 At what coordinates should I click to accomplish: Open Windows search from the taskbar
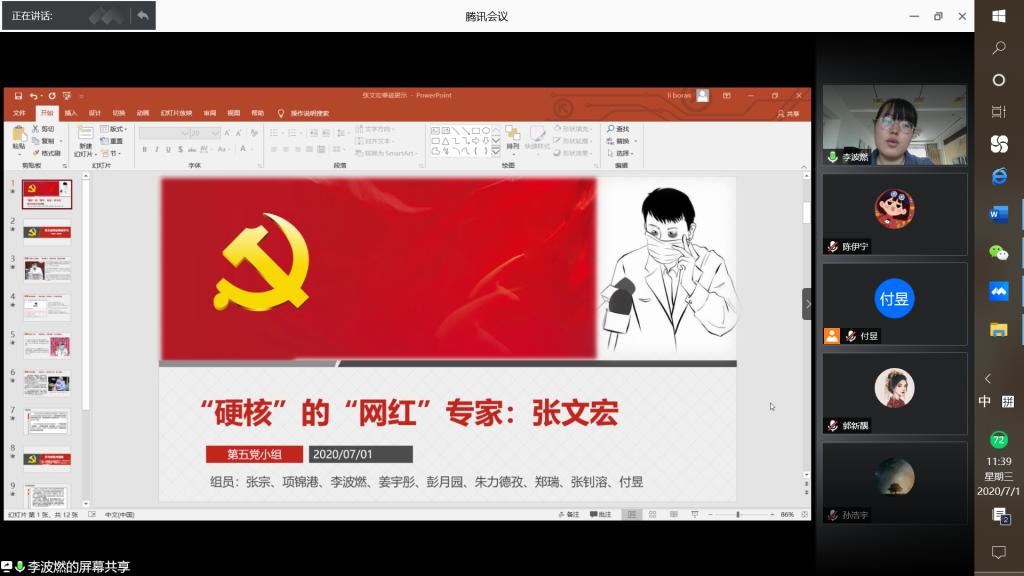998,48
